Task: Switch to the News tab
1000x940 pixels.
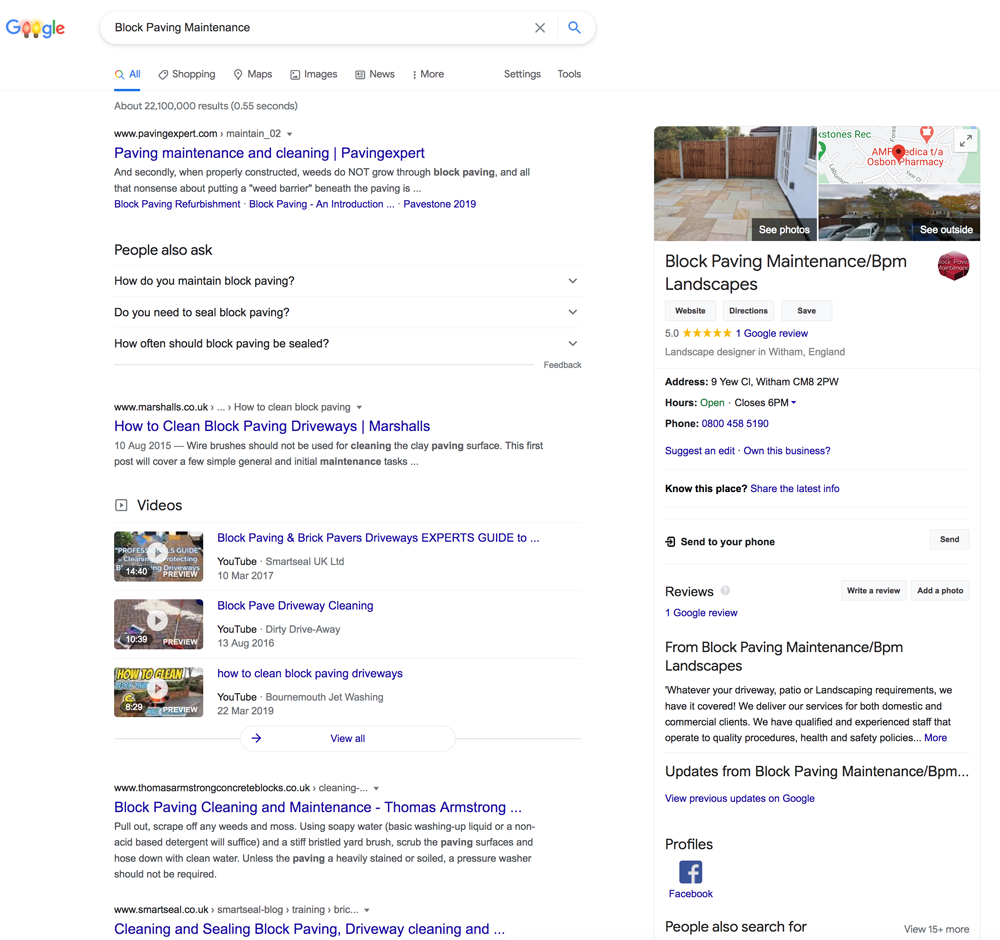Action: point(375,74)
